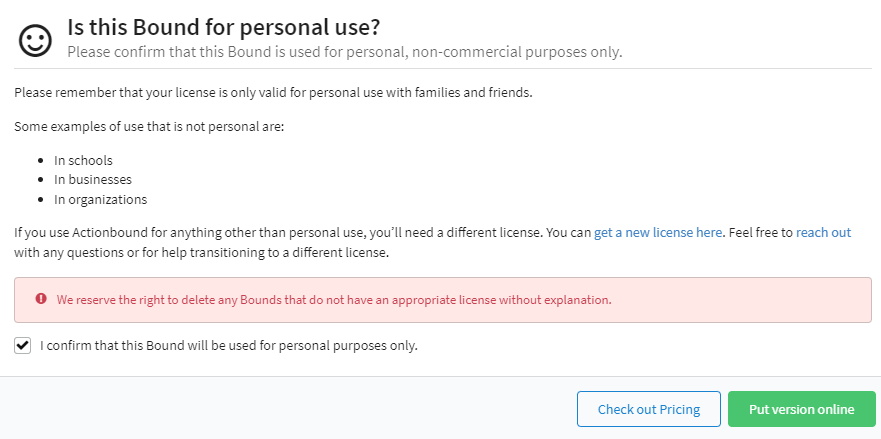Click the green Put version online button
The height and width of the screenshot is (439, 881).
pyautogui.click(x=801, y=409)
